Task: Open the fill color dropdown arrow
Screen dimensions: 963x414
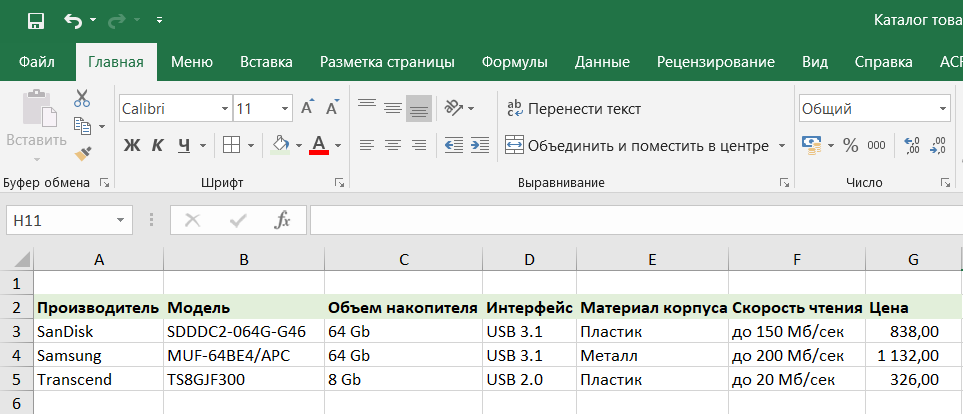Action: [x=299, y=146]
